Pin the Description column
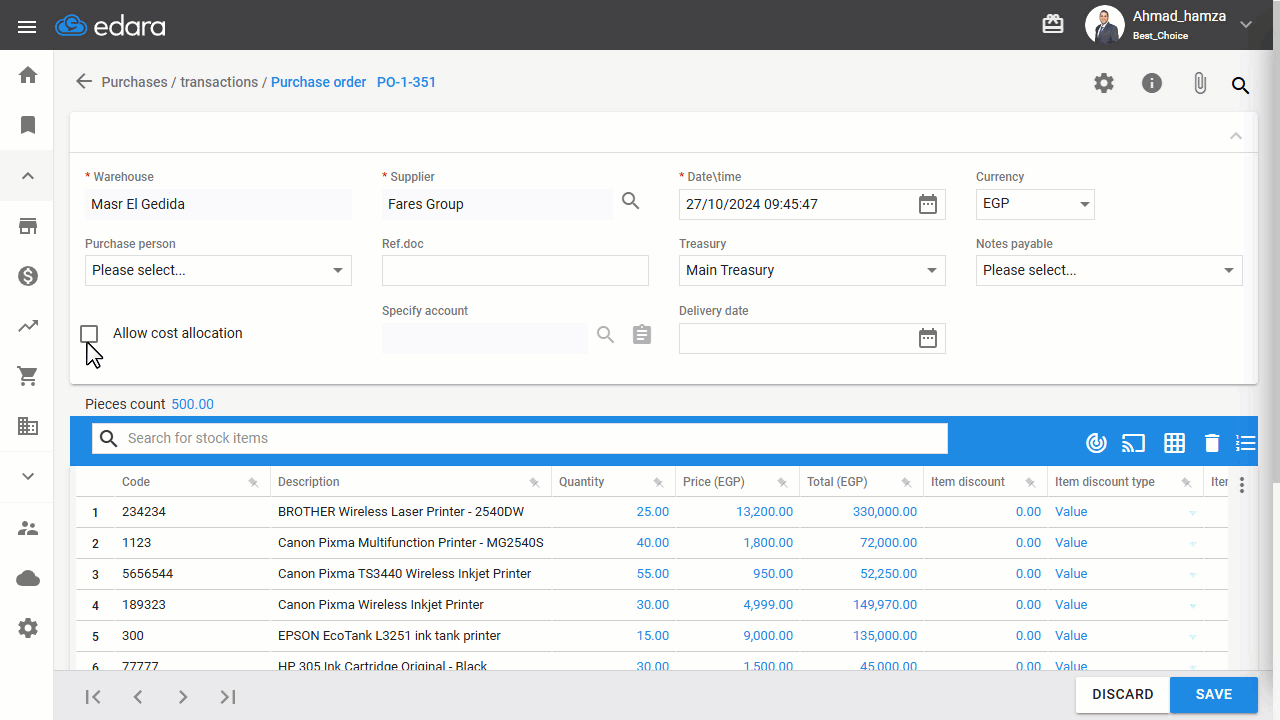 [x=534, y=483]
